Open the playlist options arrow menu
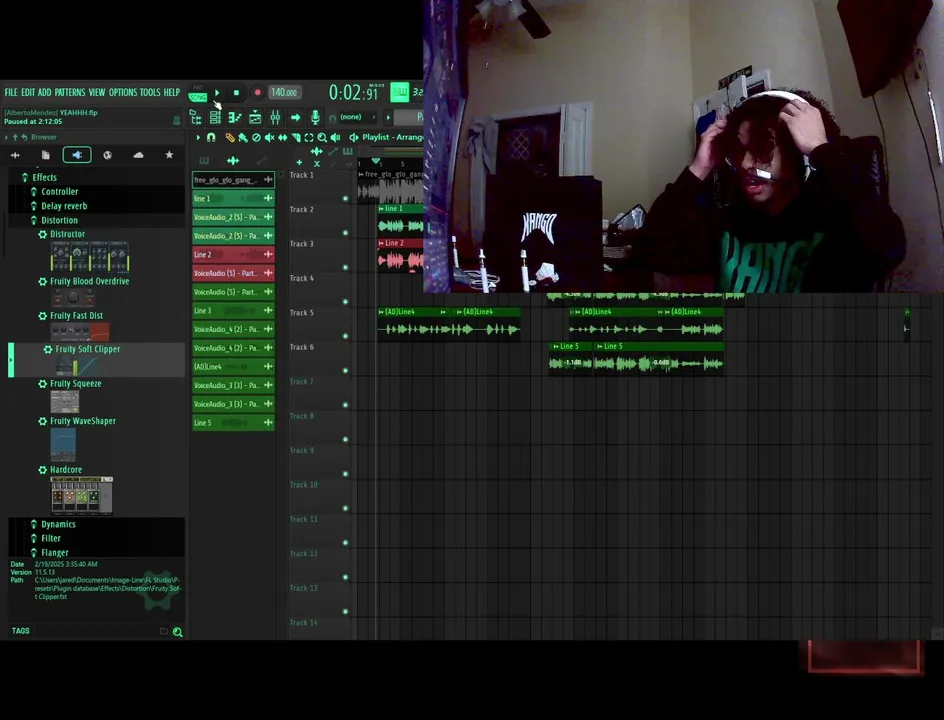The image size is (944, 720). (x=197, y=138)
